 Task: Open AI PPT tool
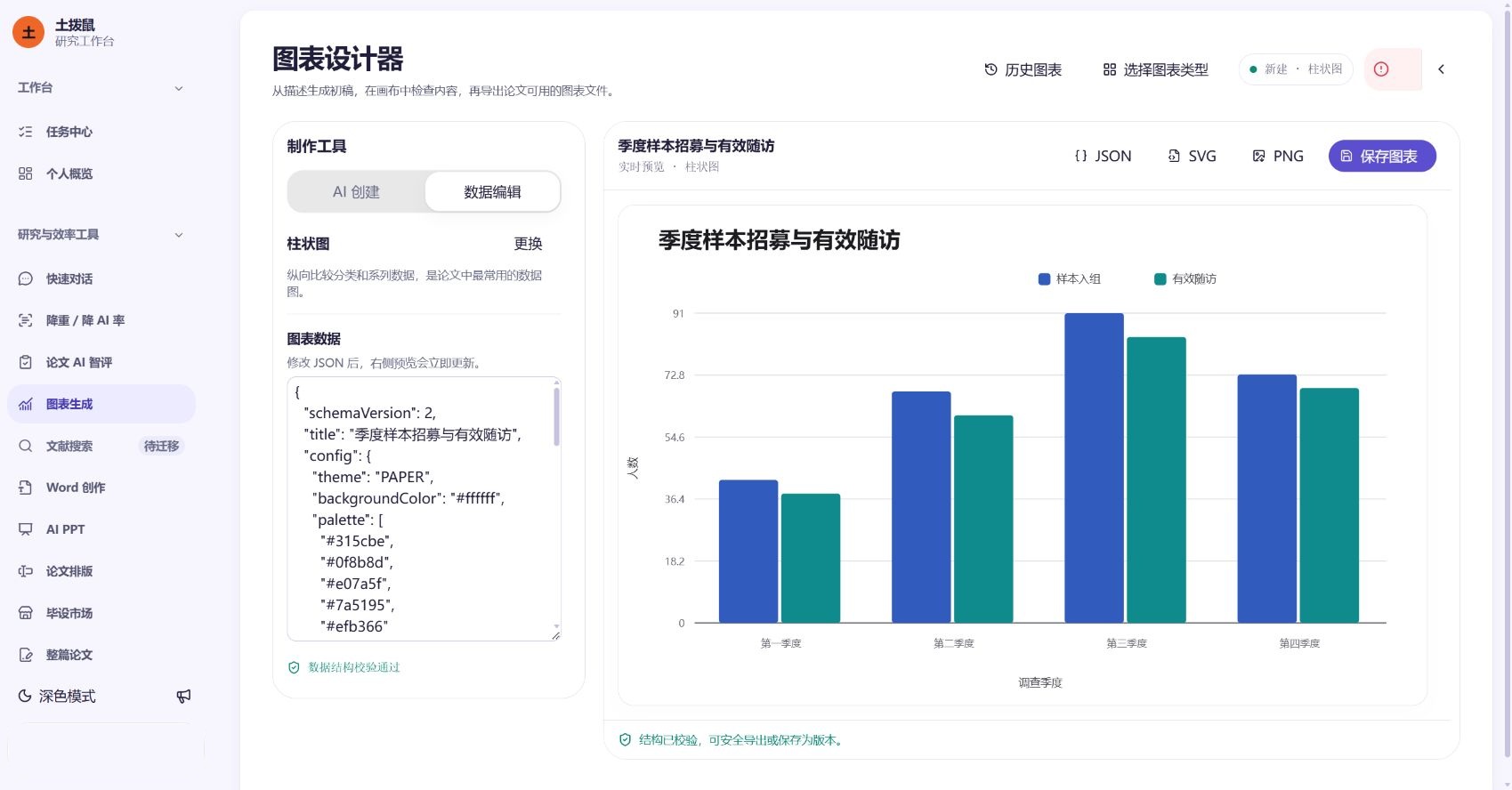coord(101,529)
